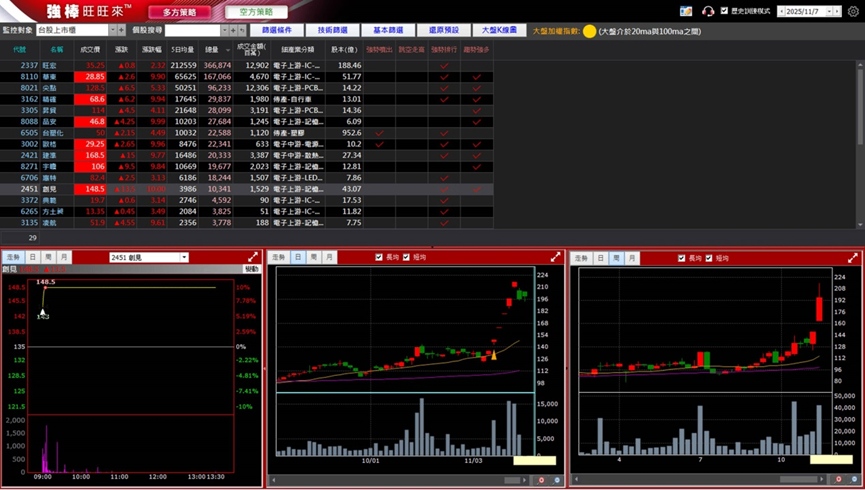
Task: Click the 大盤K線圖 button
Action: coord(498,31)
